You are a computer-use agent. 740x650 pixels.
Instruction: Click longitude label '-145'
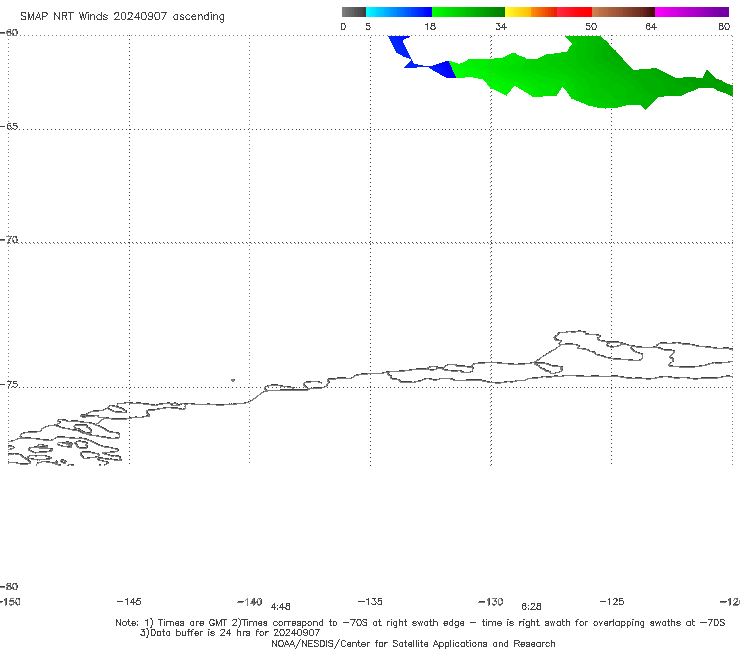pyautogui.click(x=129, y=601)
